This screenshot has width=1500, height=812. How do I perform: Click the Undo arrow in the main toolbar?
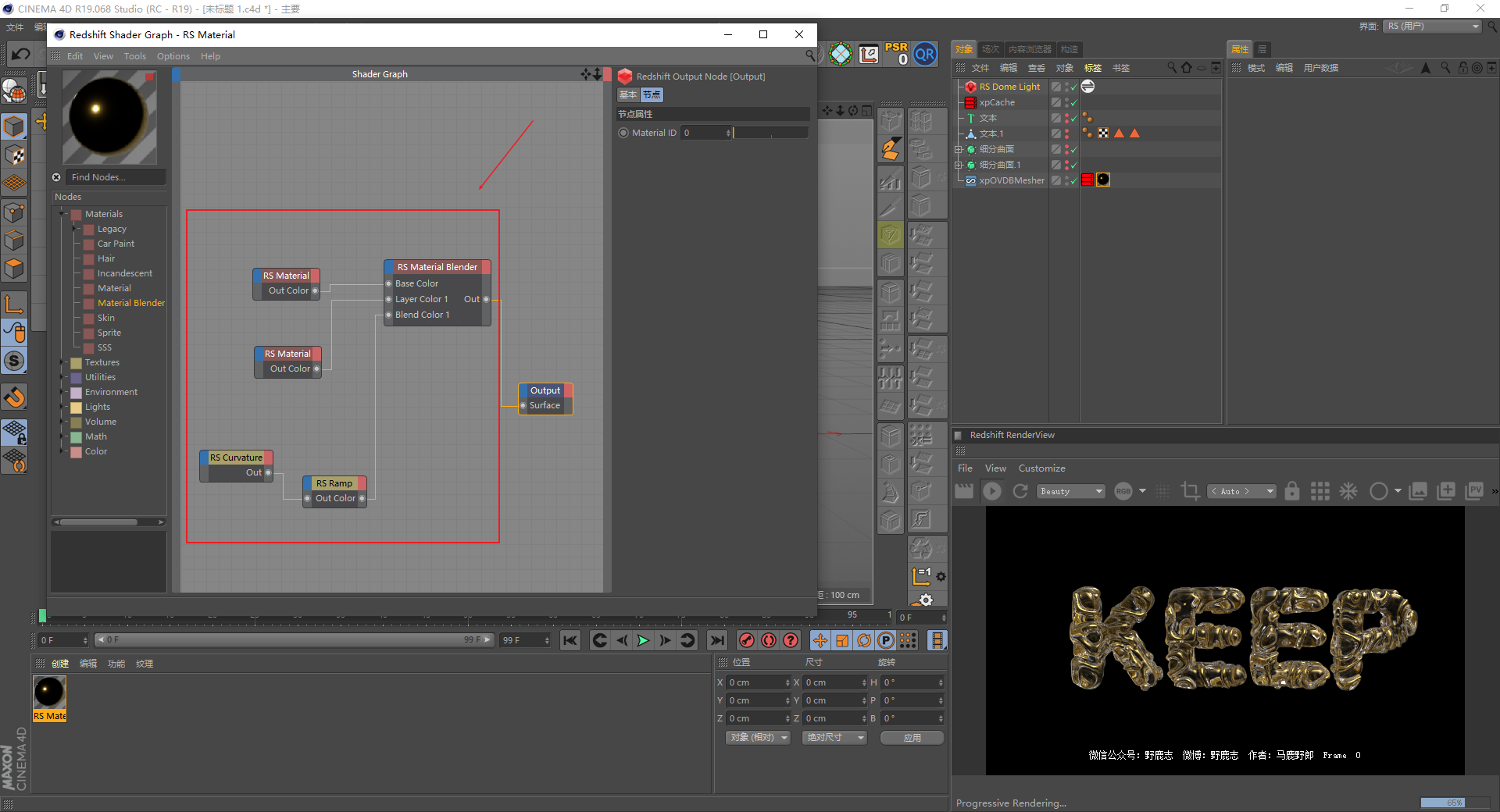click(21, 54)
